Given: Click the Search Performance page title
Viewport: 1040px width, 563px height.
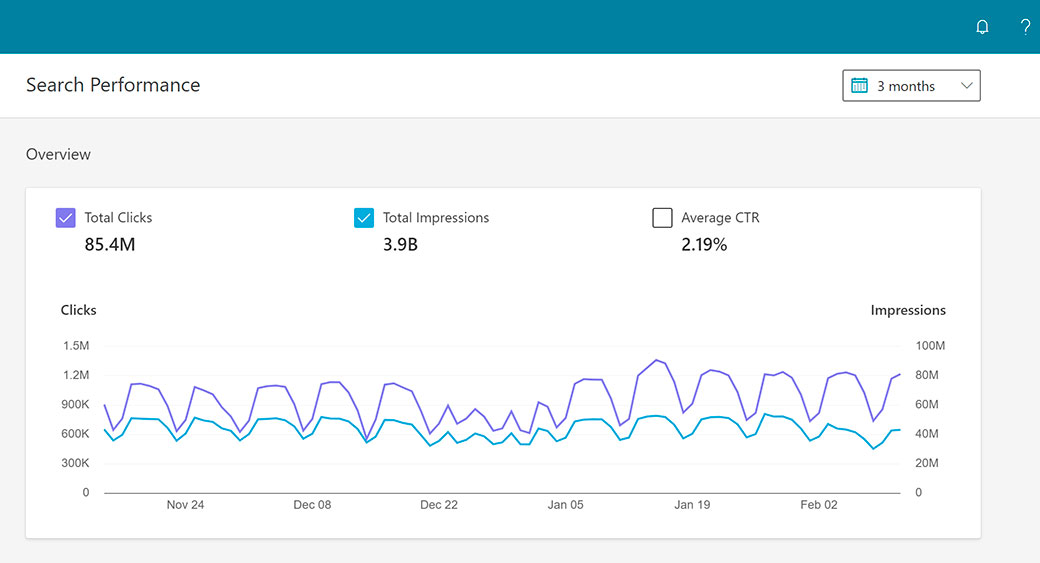Looking at the screenshot, I should [x=113, y=85].
